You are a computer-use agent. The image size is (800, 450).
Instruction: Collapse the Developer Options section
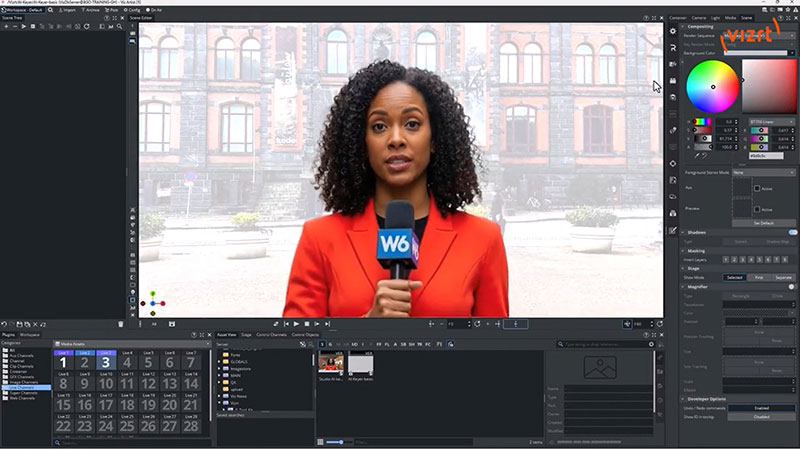click(683, 399)
